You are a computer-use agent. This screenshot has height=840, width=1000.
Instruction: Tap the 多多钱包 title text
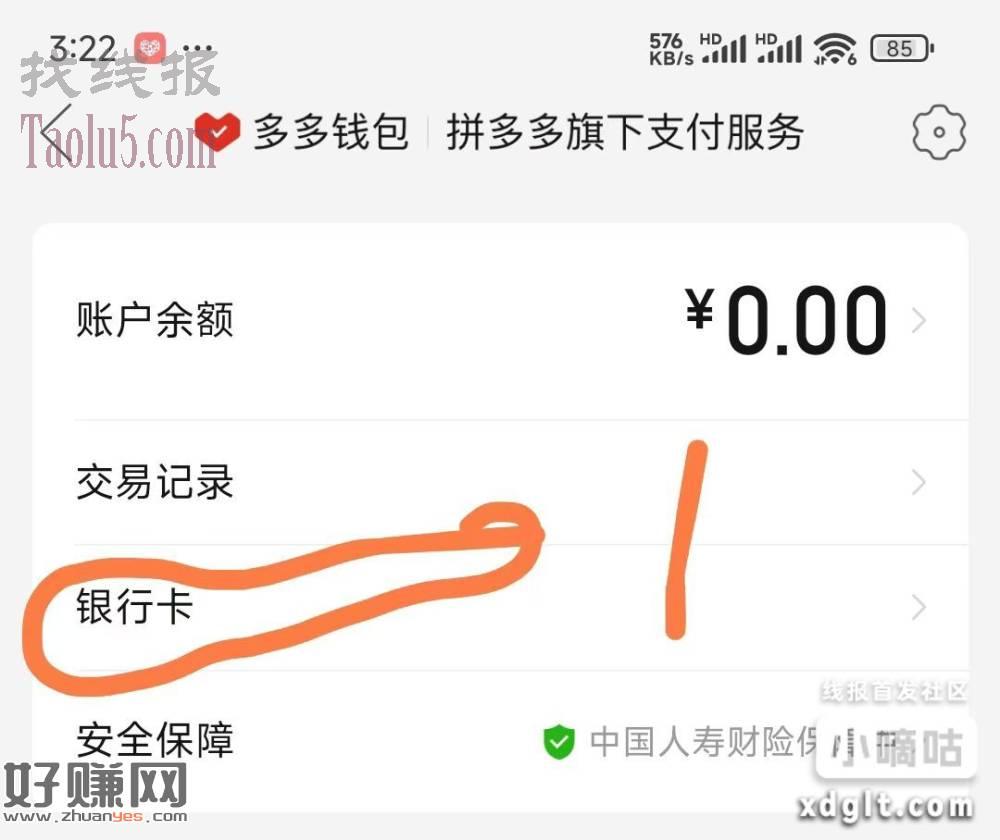click(x=330, y=132)
